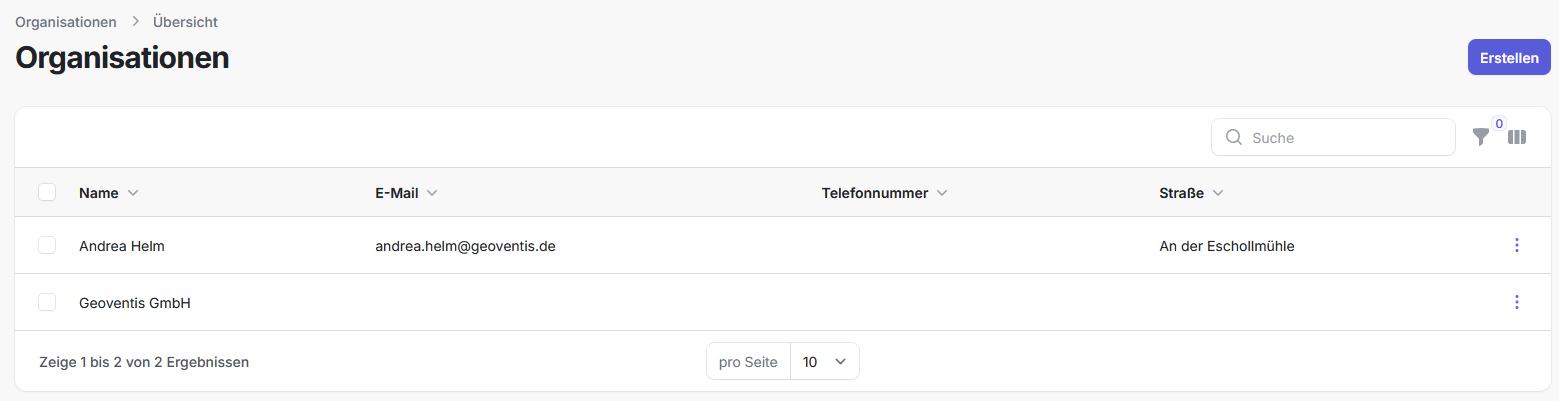
Task: Open actions menu for Geoventis GmbH row
Action: pyautogui.click(x=1517, y=302)
